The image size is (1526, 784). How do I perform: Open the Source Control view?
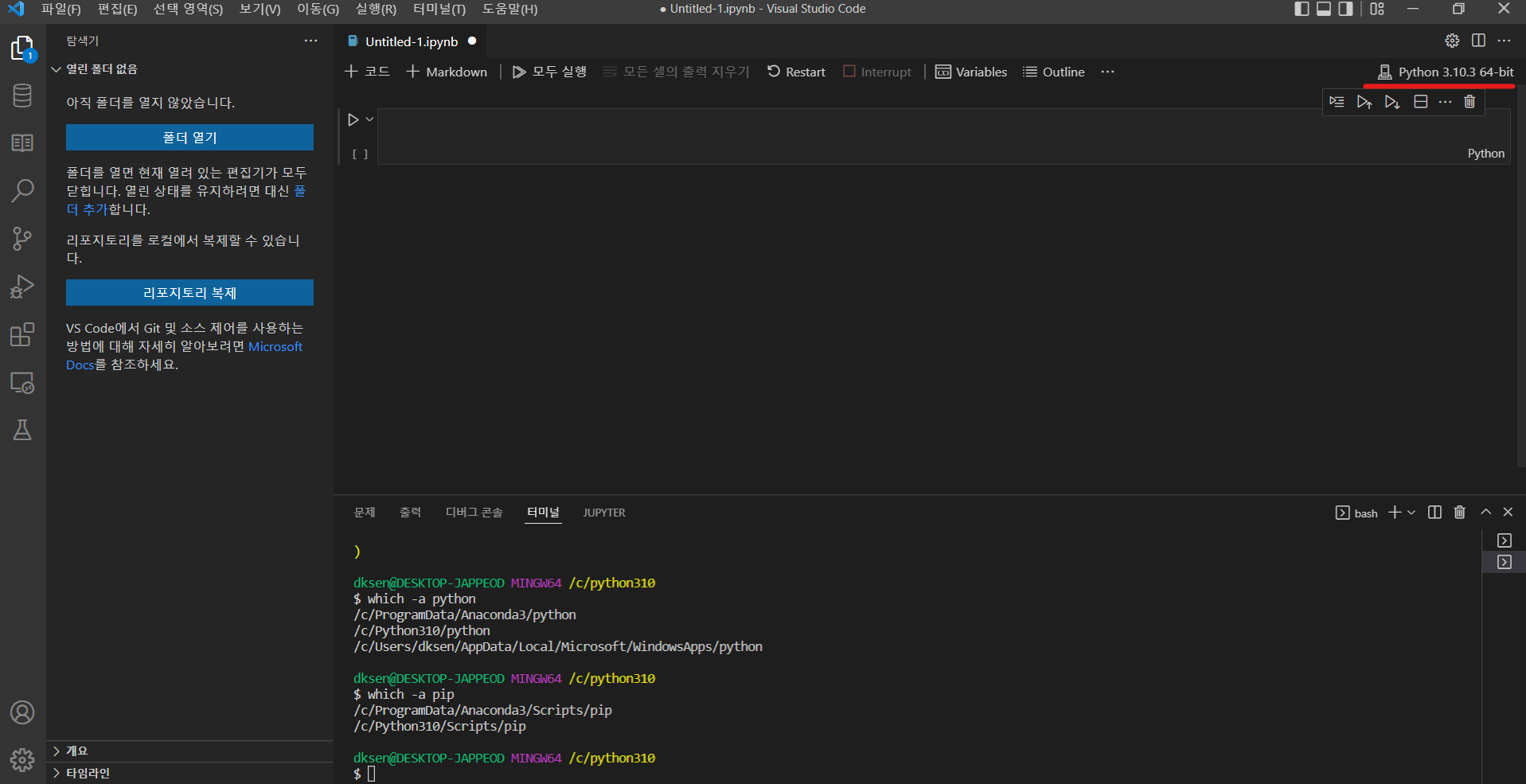tap(22, 239)
